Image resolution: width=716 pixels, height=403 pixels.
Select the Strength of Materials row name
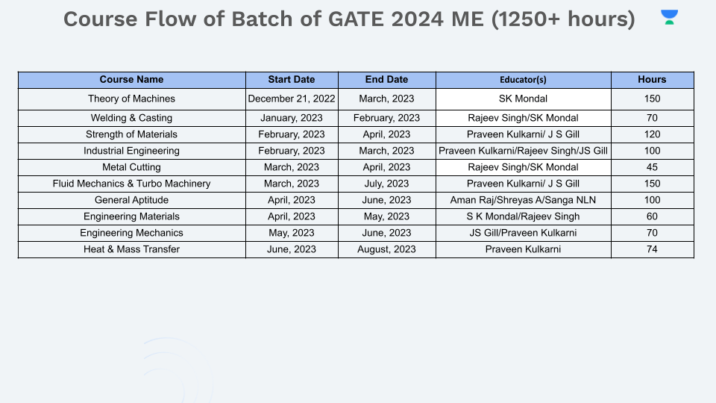point(131,134)
